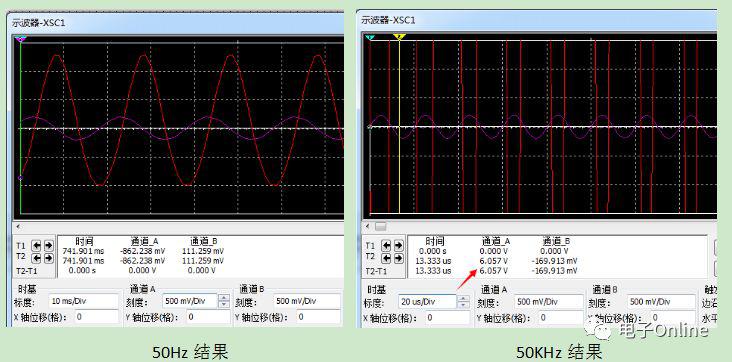Increase 20 us/Div timebase with up spinner
Viewport: 732px width, 362px height.
coord(463,298)
